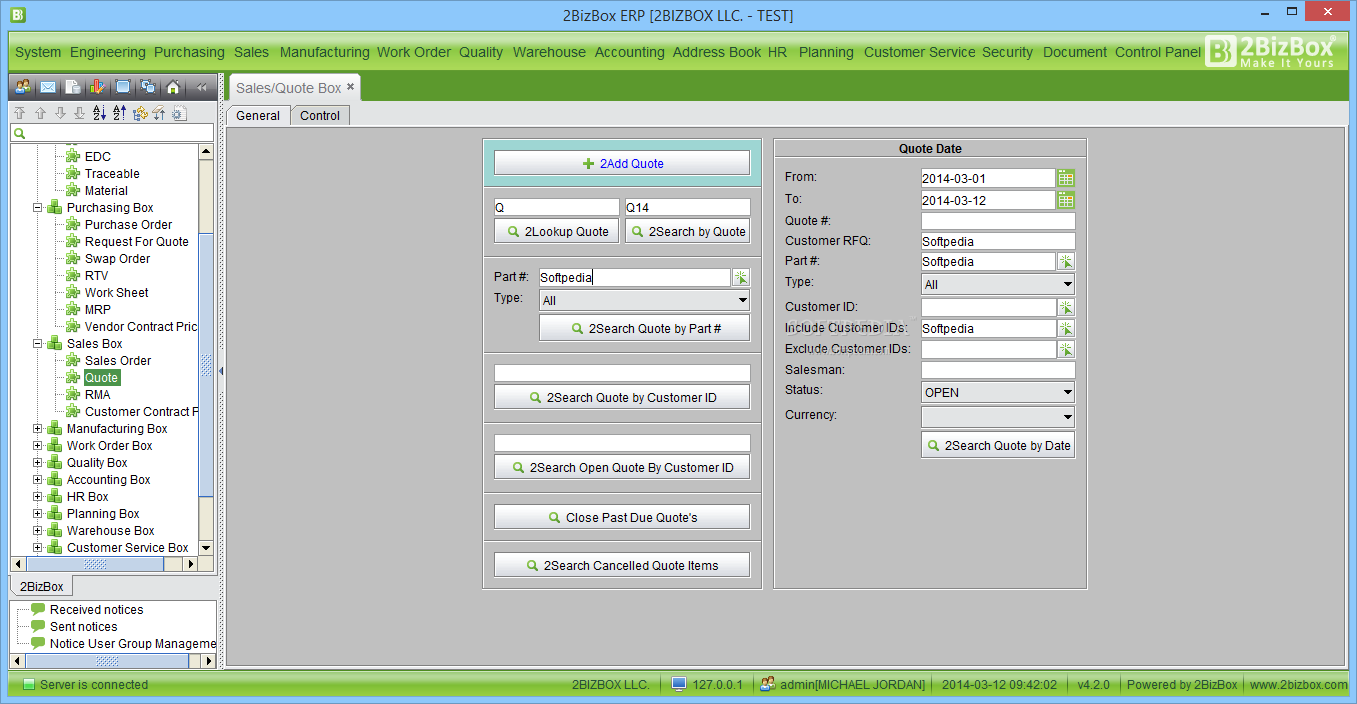This screenshot has height=704, width=1357.
Task: Click the lookup icon beside Exclude Customer IDs
Action: [1066, 349]
